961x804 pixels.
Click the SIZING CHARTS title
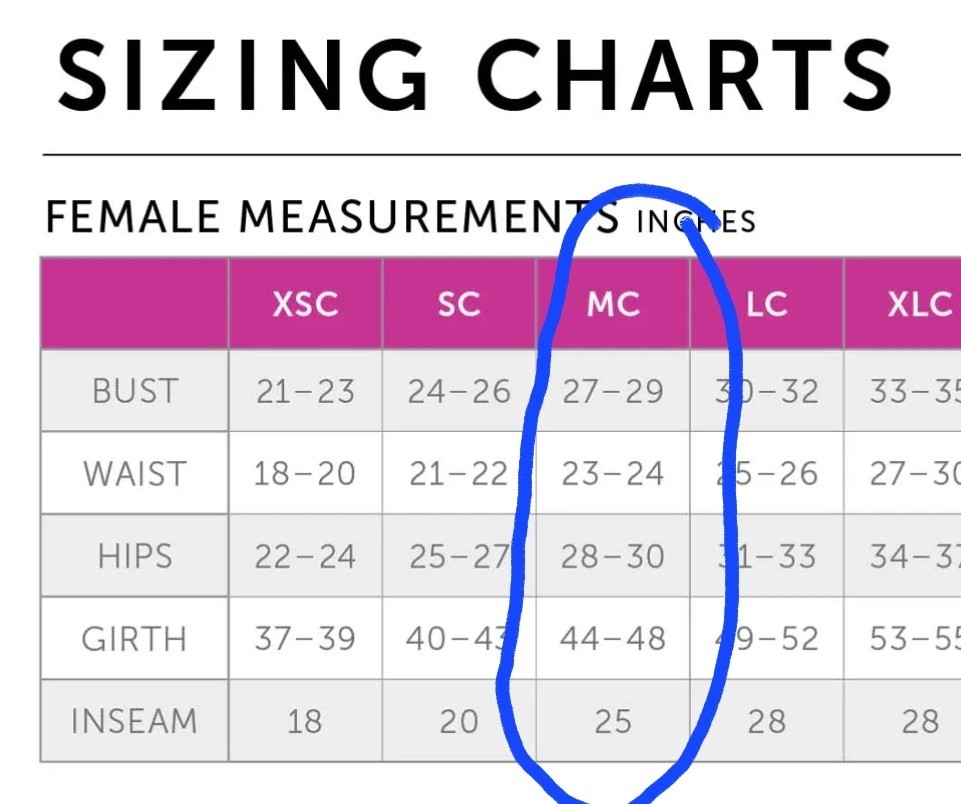(x=475, y=75)
